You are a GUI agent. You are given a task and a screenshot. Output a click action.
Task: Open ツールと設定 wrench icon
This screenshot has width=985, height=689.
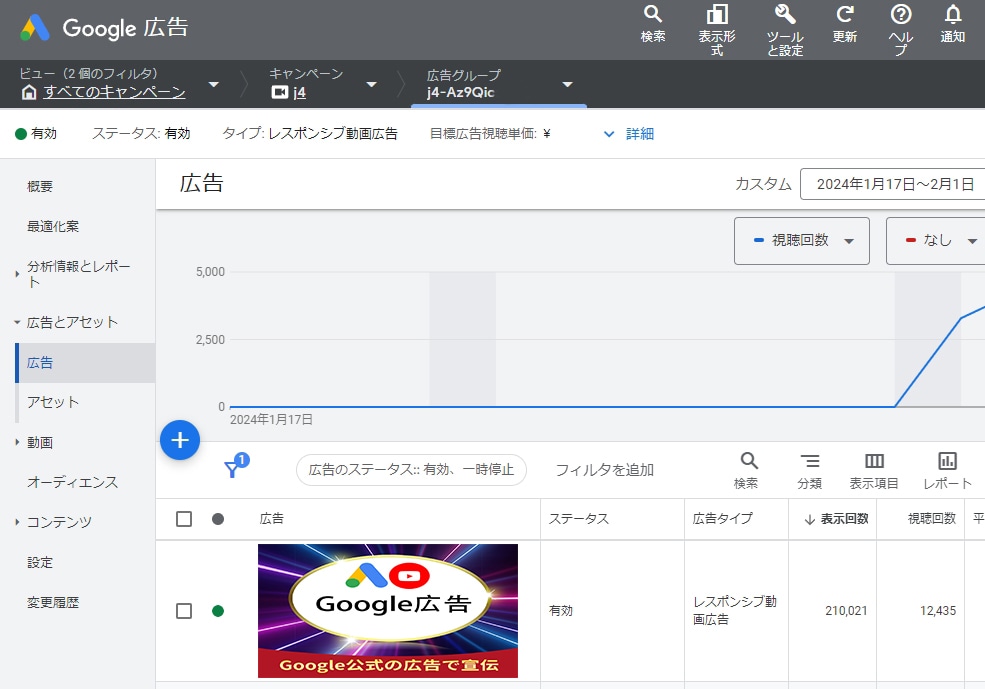click(x=785, y=14)
